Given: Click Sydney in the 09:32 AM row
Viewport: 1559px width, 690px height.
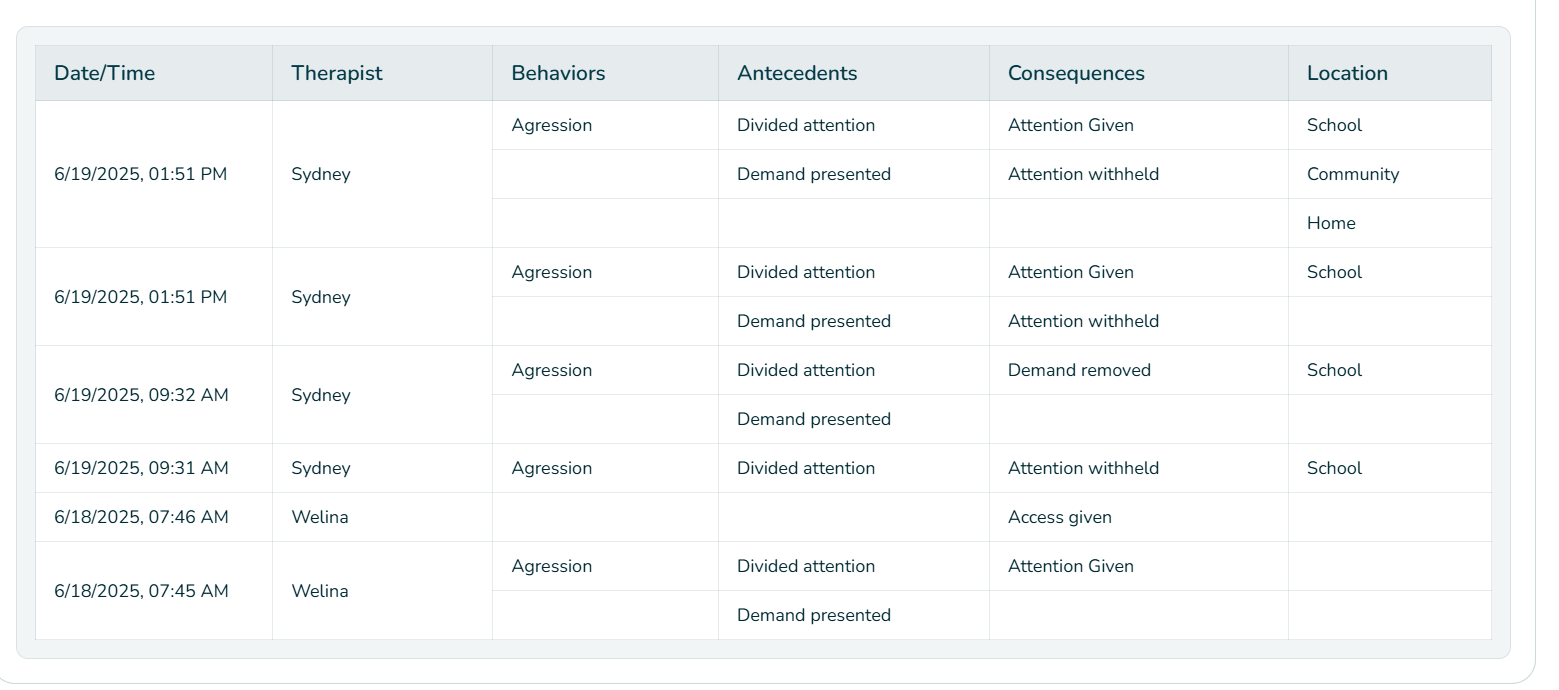Looking at the screenshot, I should 321,395.
